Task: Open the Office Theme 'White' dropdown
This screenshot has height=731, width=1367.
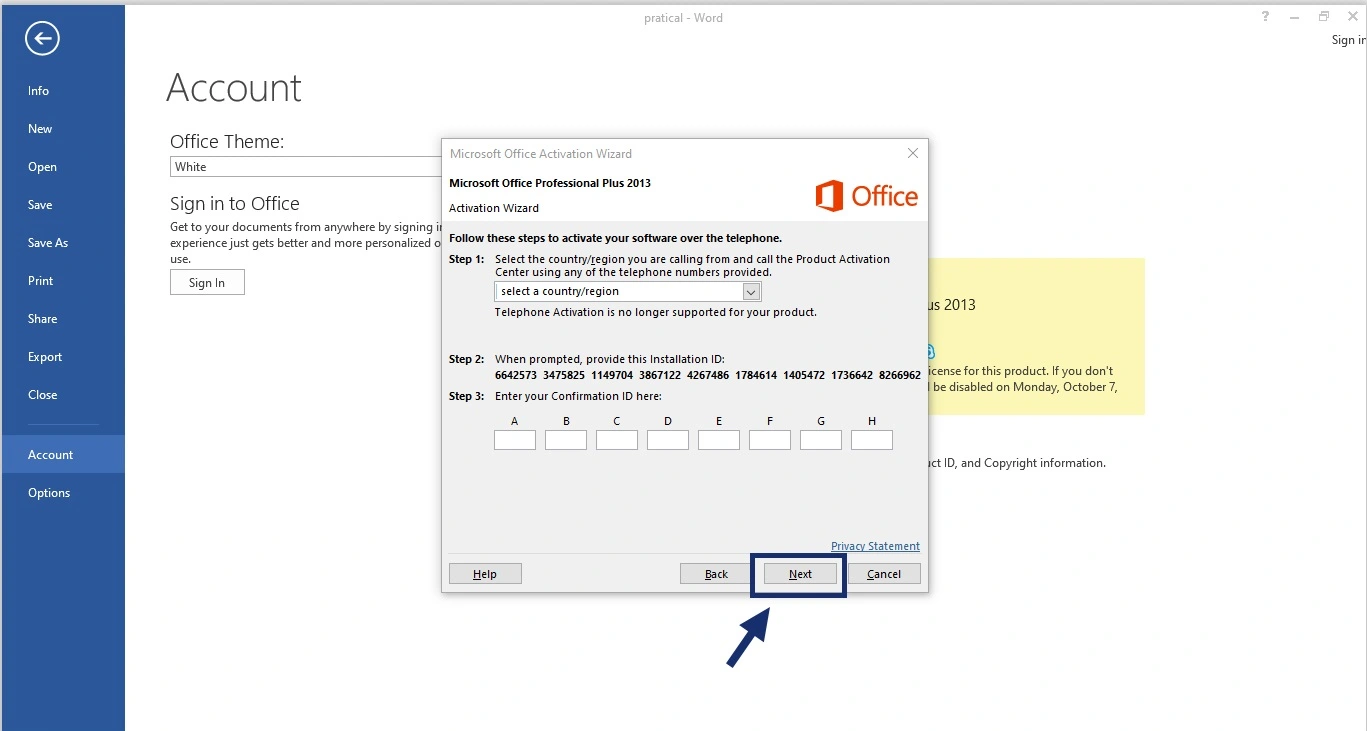Action: pos(306,167)
